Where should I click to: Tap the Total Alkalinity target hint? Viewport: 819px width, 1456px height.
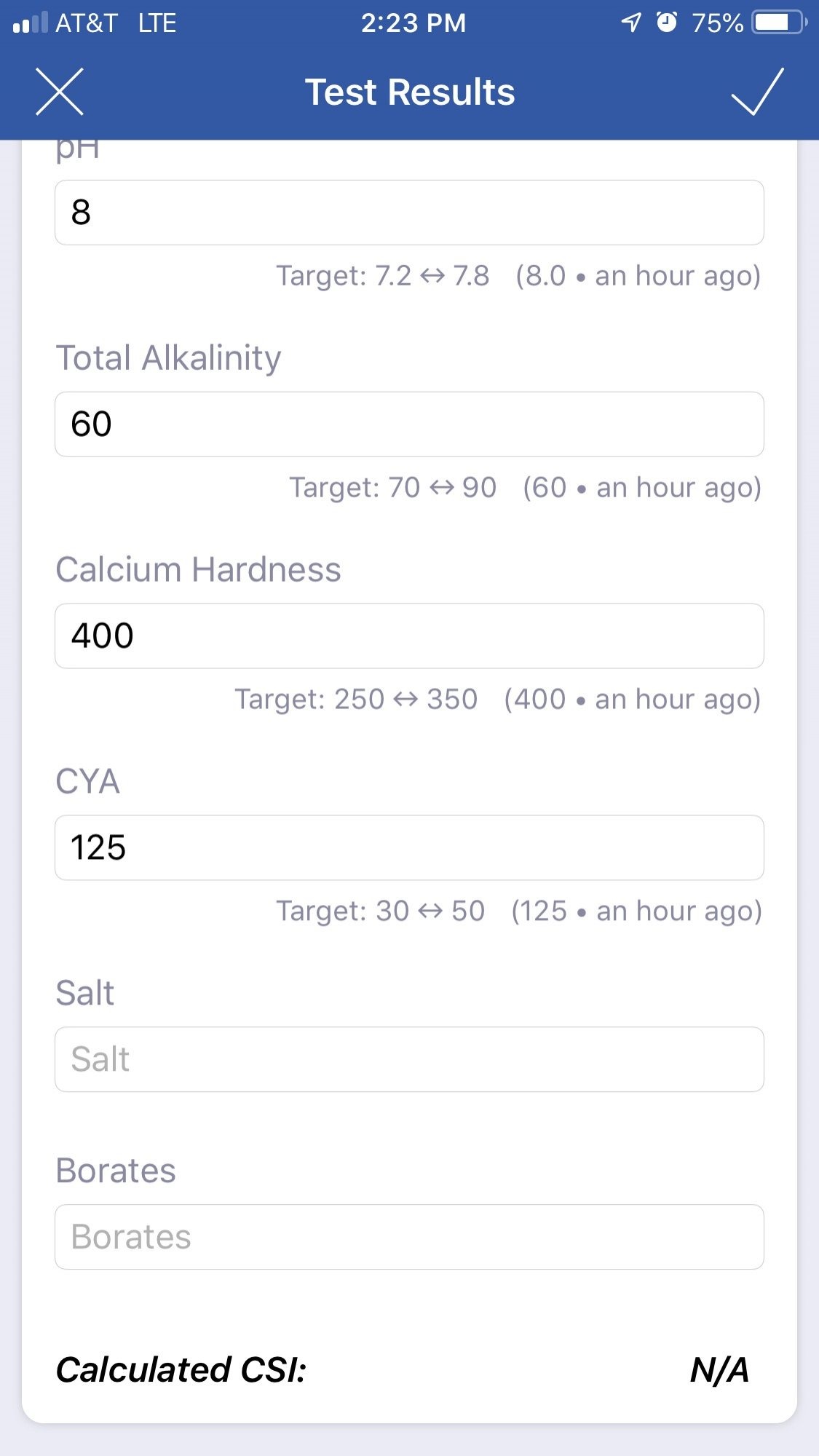[393, 488]
